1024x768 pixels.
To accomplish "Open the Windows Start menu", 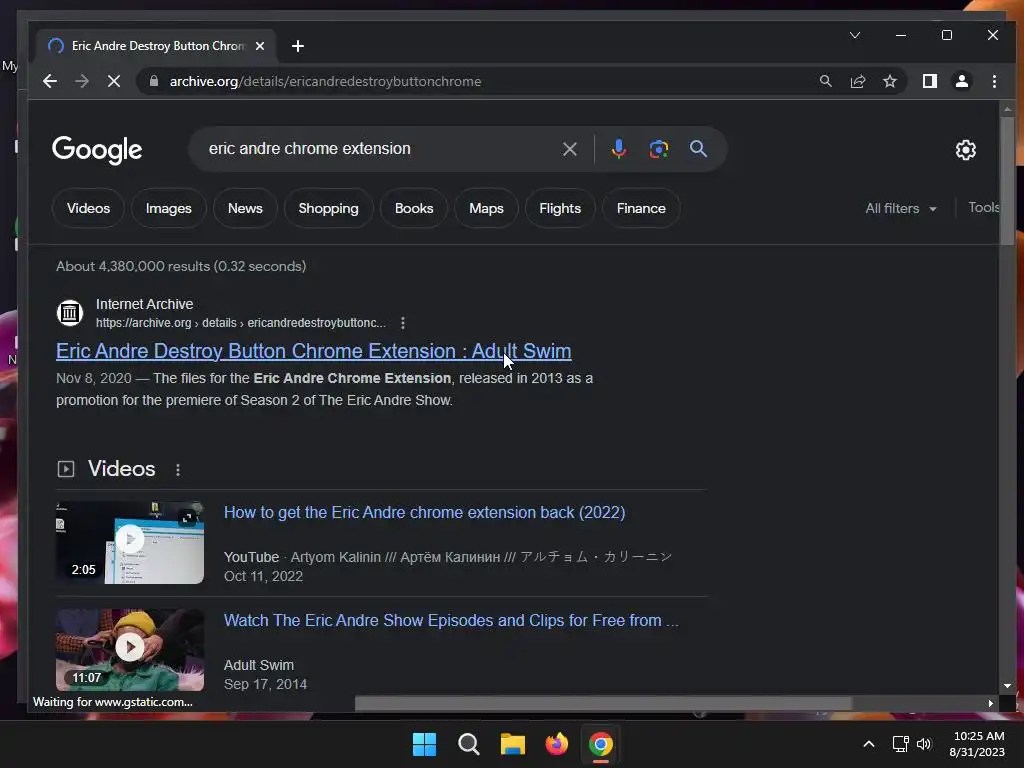I will [424, 744].
